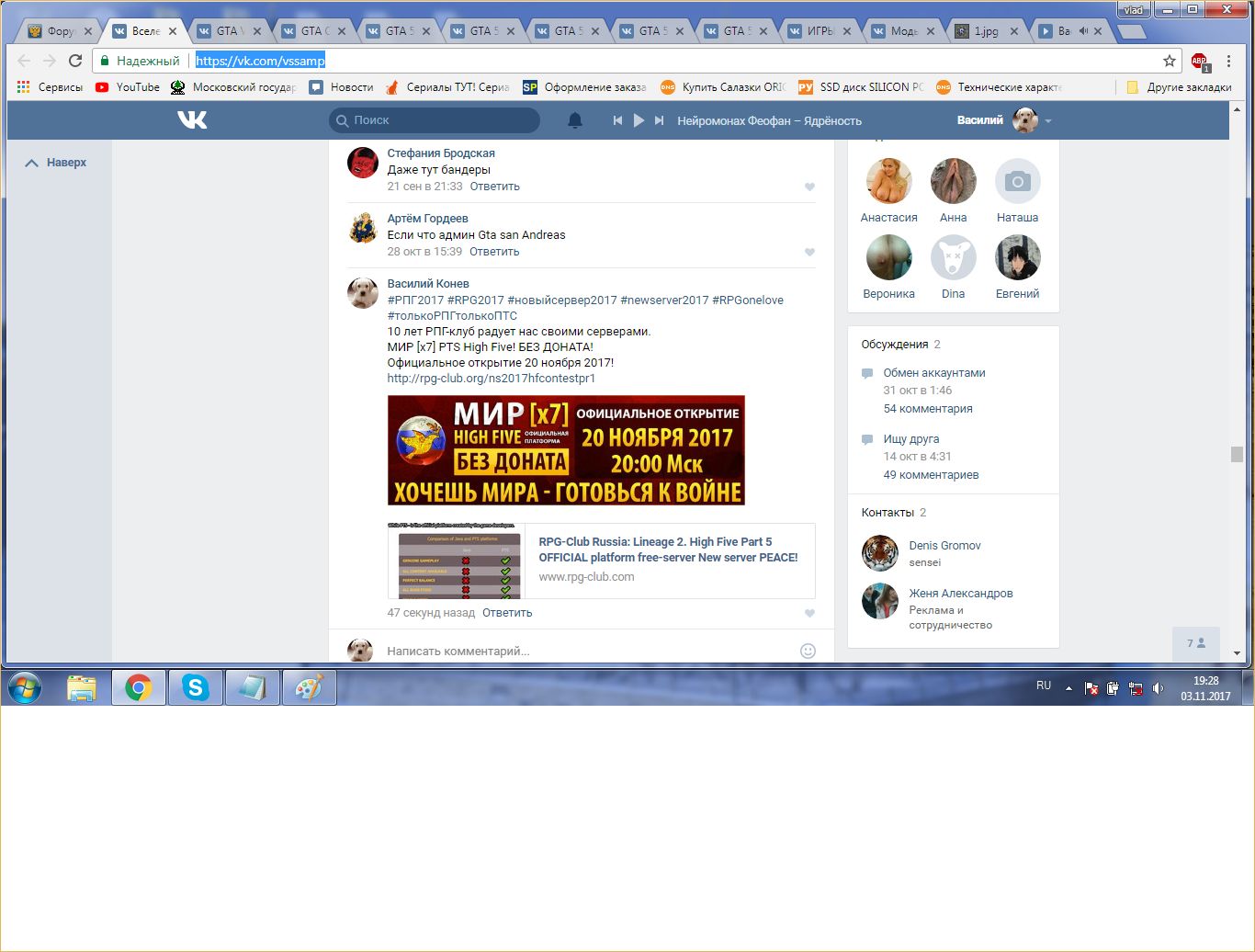Open a new Chrome tab
This screenshot has height=952, width=1255.
[1131, 32]
